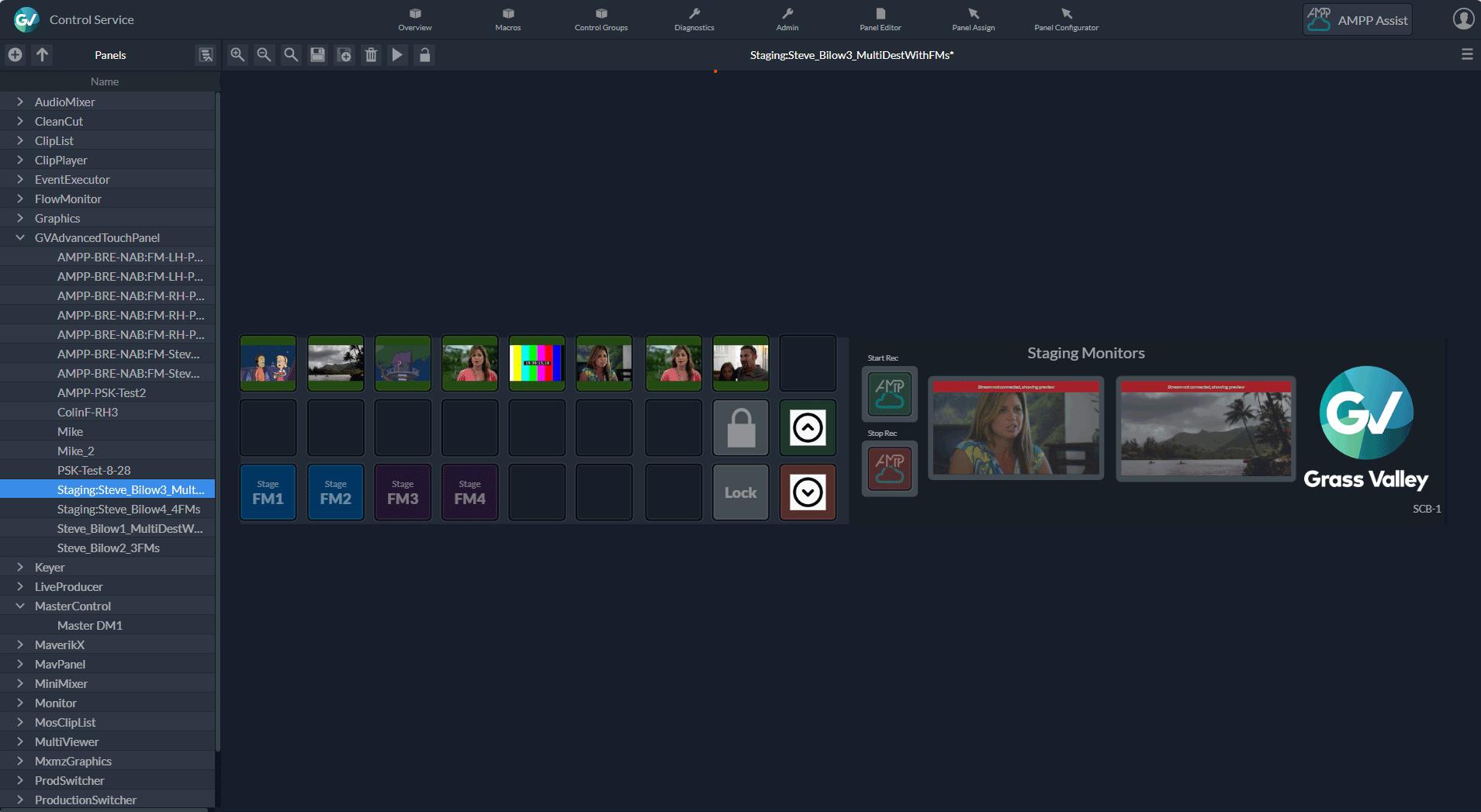Expand the Keyer tree node
The height and width of the screenshot is (812, 1481).
point(20,567)
